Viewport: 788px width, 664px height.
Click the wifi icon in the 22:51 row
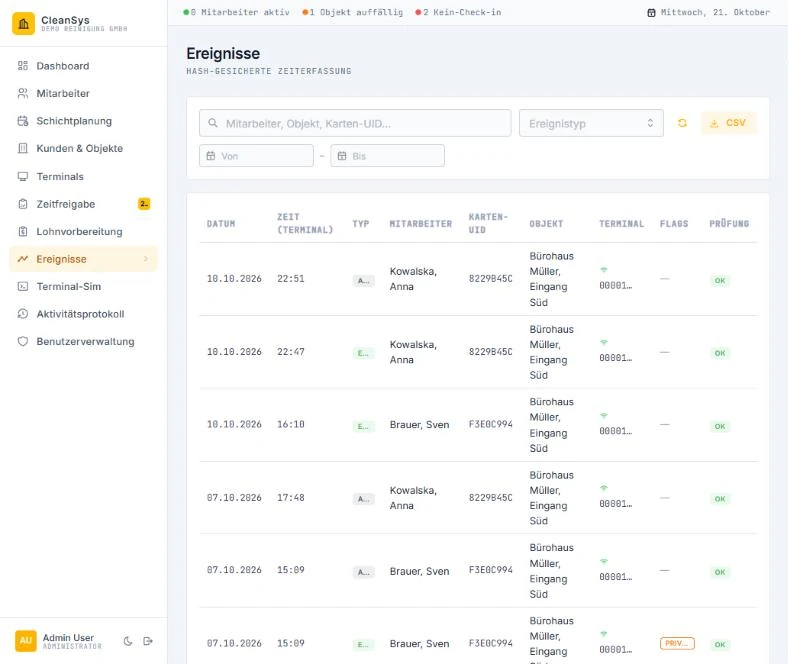coord(604,270)
